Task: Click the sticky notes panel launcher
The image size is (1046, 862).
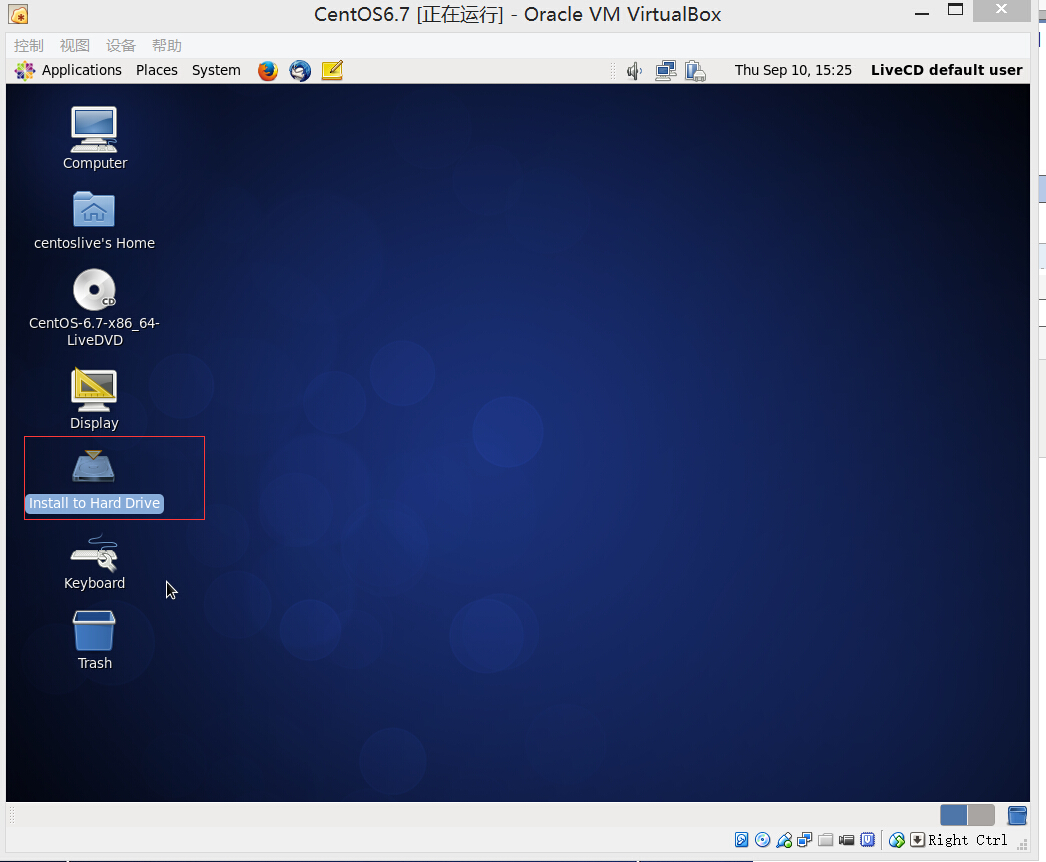Action: 332,70
